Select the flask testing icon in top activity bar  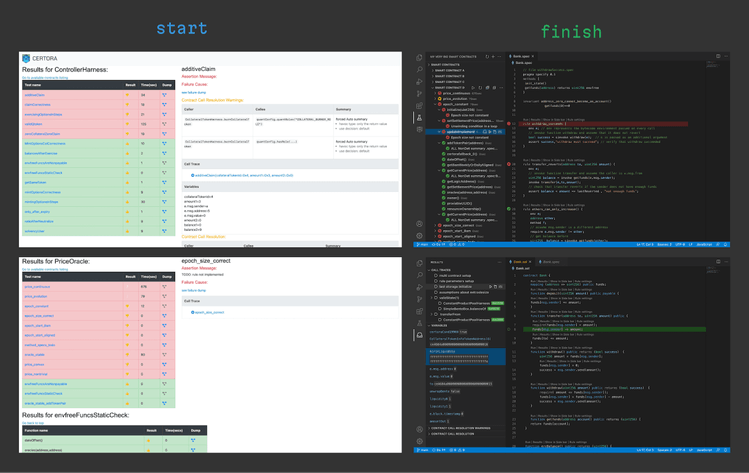tap(419, 118)
